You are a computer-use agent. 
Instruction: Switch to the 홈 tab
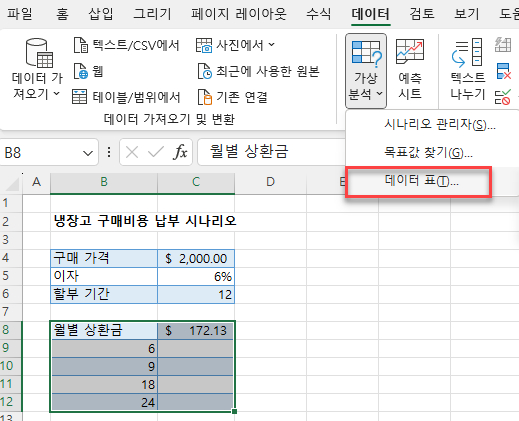(62, 14)
